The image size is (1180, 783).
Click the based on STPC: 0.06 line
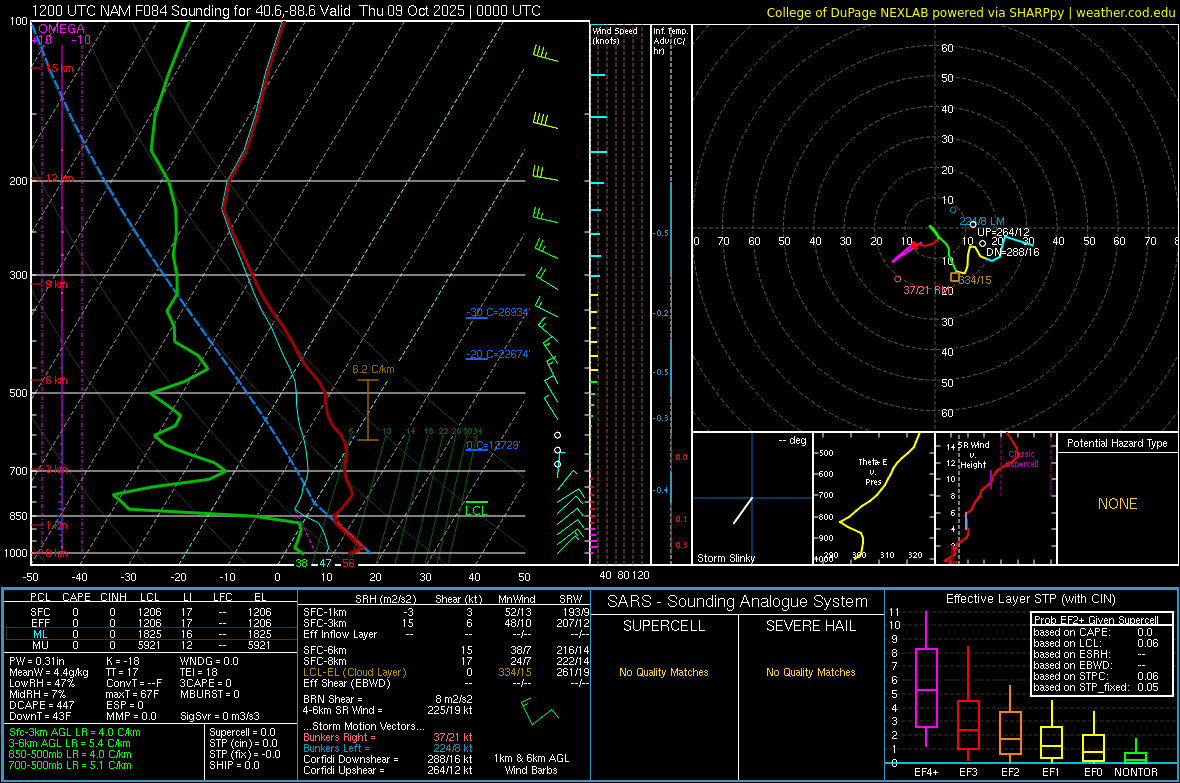coord(1096,676)
